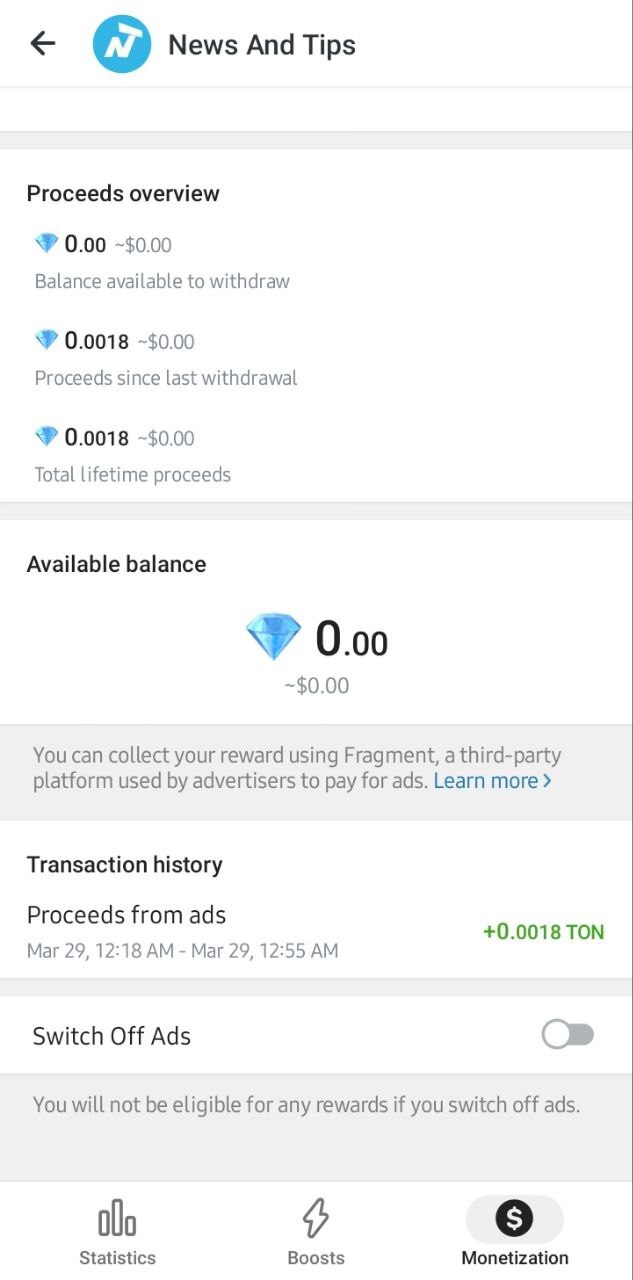Screen dimensions: 633x1280
Task: Toggle the Switch Off Ads switch
Action: click(568, 1035)
